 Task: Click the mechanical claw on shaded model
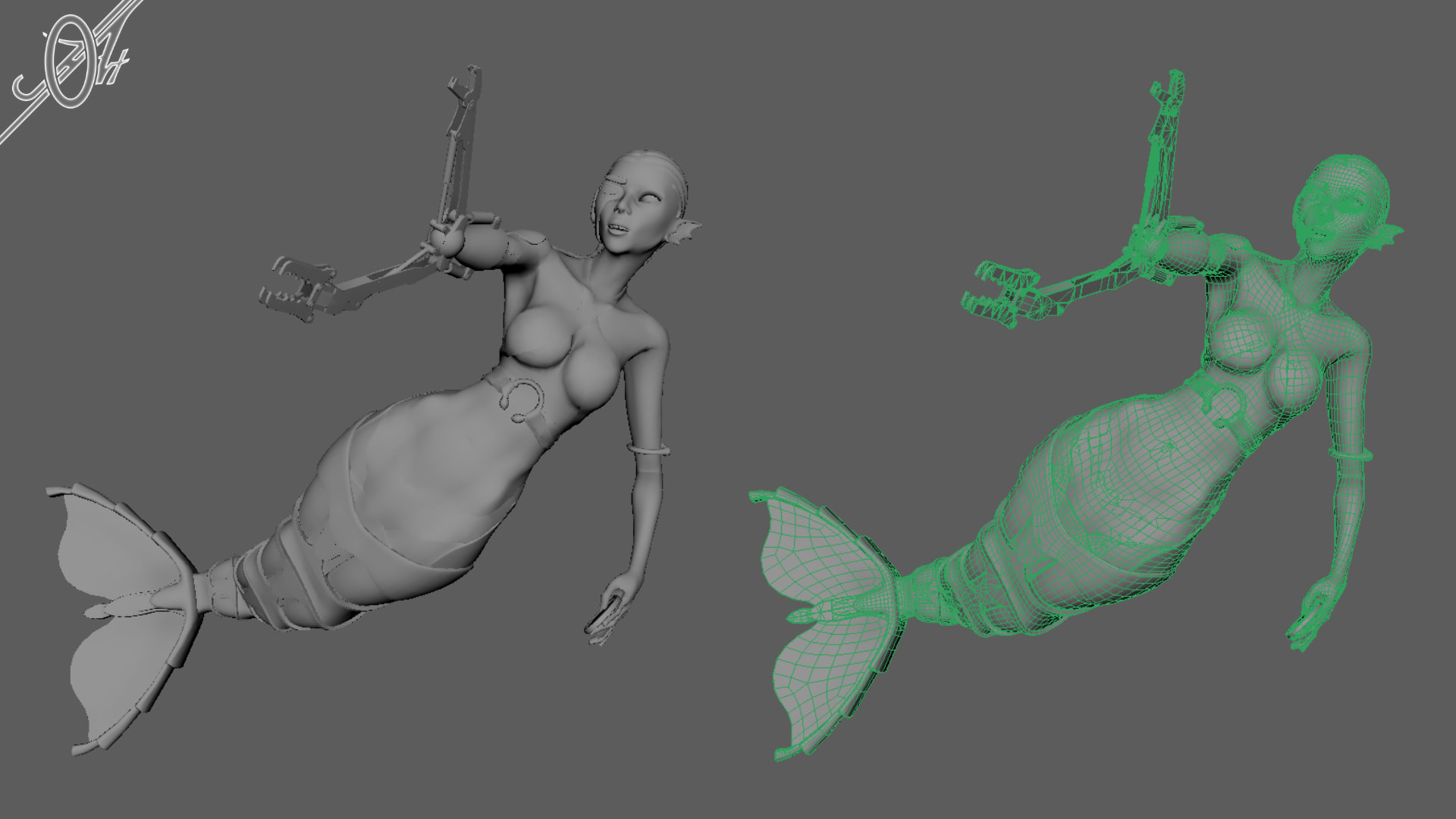click(x=296, y=288)
